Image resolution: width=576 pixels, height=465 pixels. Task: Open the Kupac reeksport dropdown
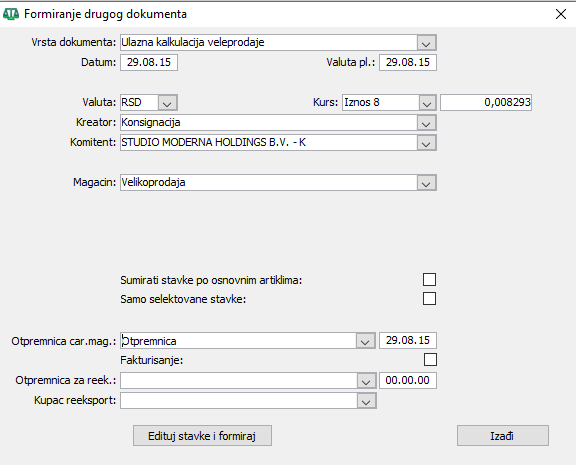[x=366, y=401]
